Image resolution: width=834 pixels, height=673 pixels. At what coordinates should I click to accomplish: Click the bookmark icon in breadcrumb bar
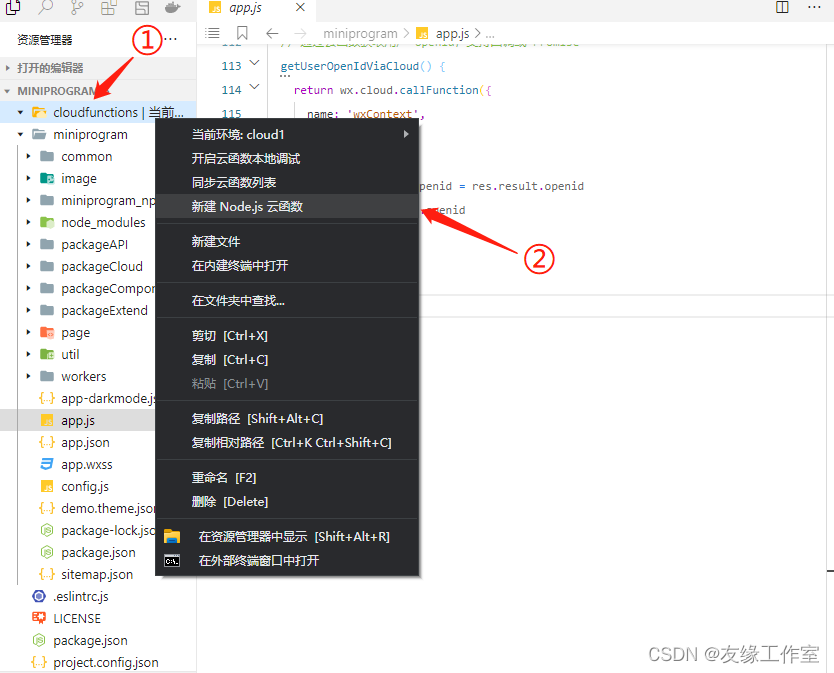tap(242, 33)
